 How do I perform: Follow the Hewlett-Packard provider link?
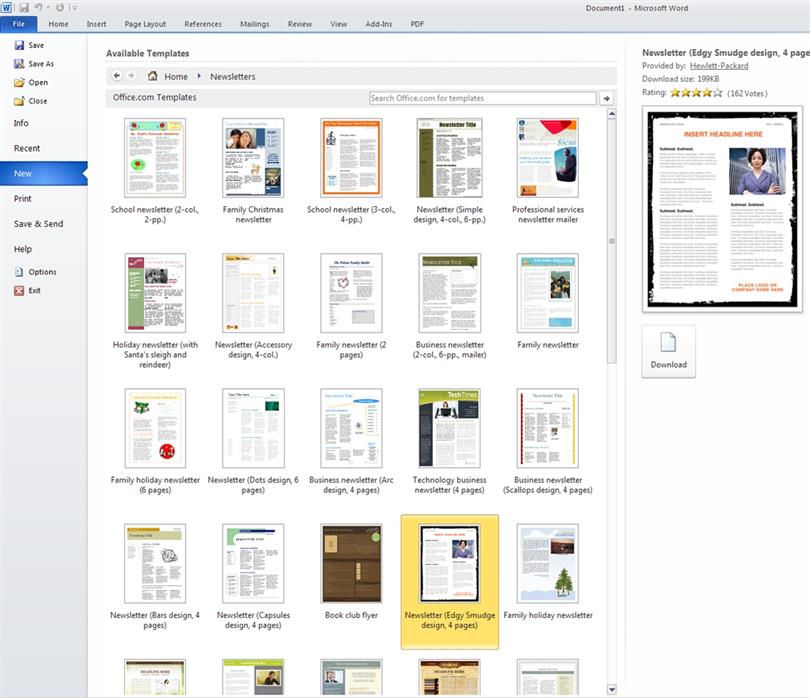pos(719,66)
